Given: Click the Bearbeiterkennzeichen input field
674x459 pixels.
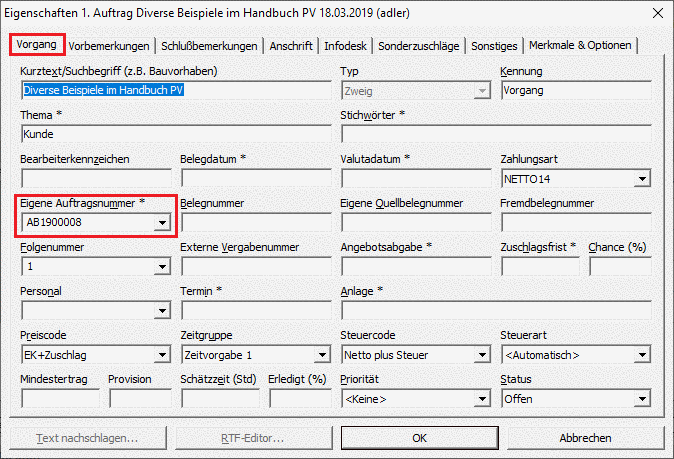Looking at the screenshot, I should tap(96, 178).
